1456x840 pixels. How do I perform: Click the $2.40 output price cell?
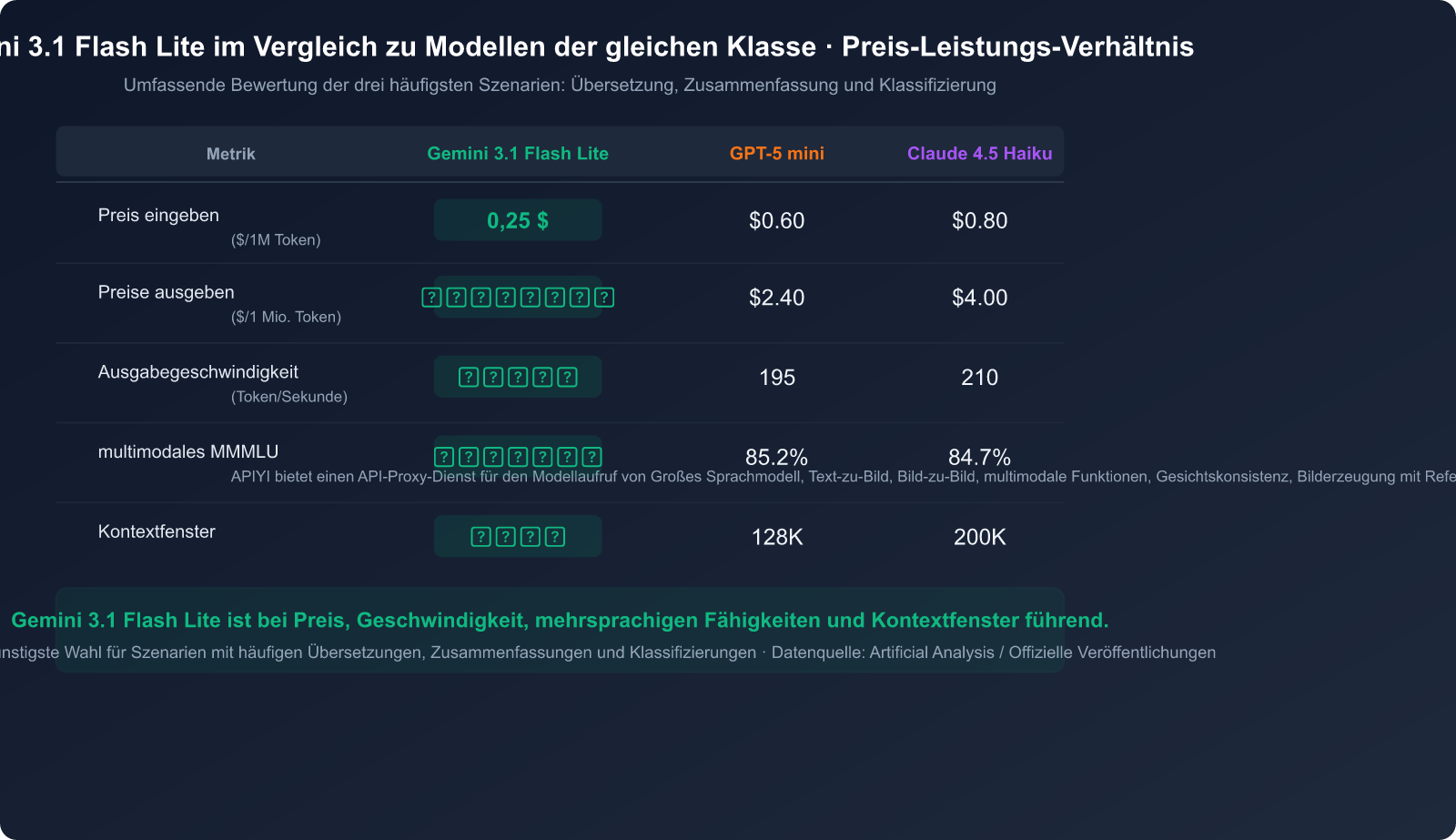[776, 298]
